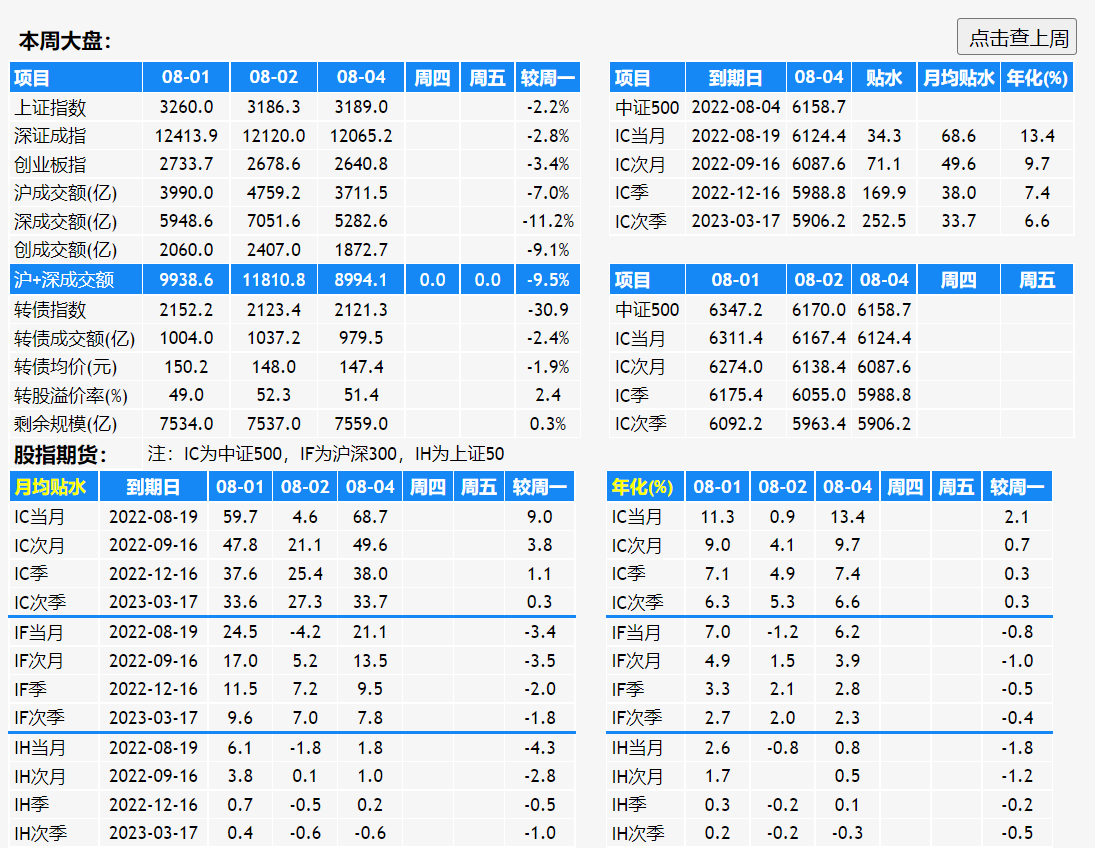Select the 转债指数 row label
Viewport: 1095px width, 848px height.
click(50, 309)
